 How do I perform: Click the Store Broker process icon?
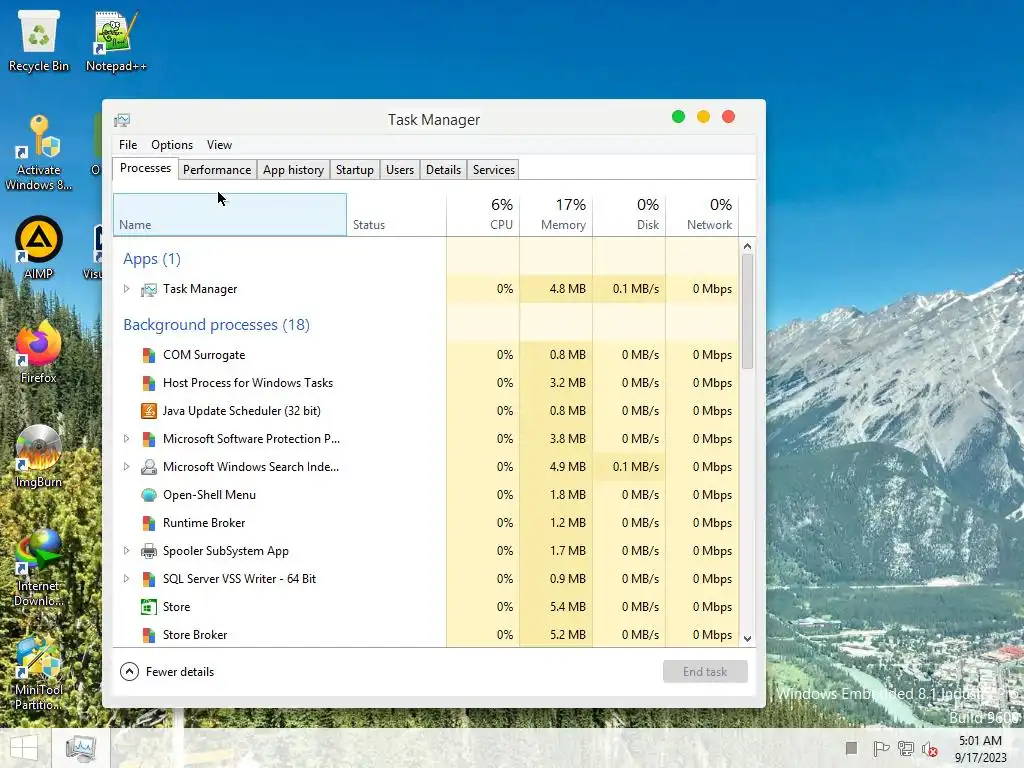pyautogui.click(x=149, y=635)
